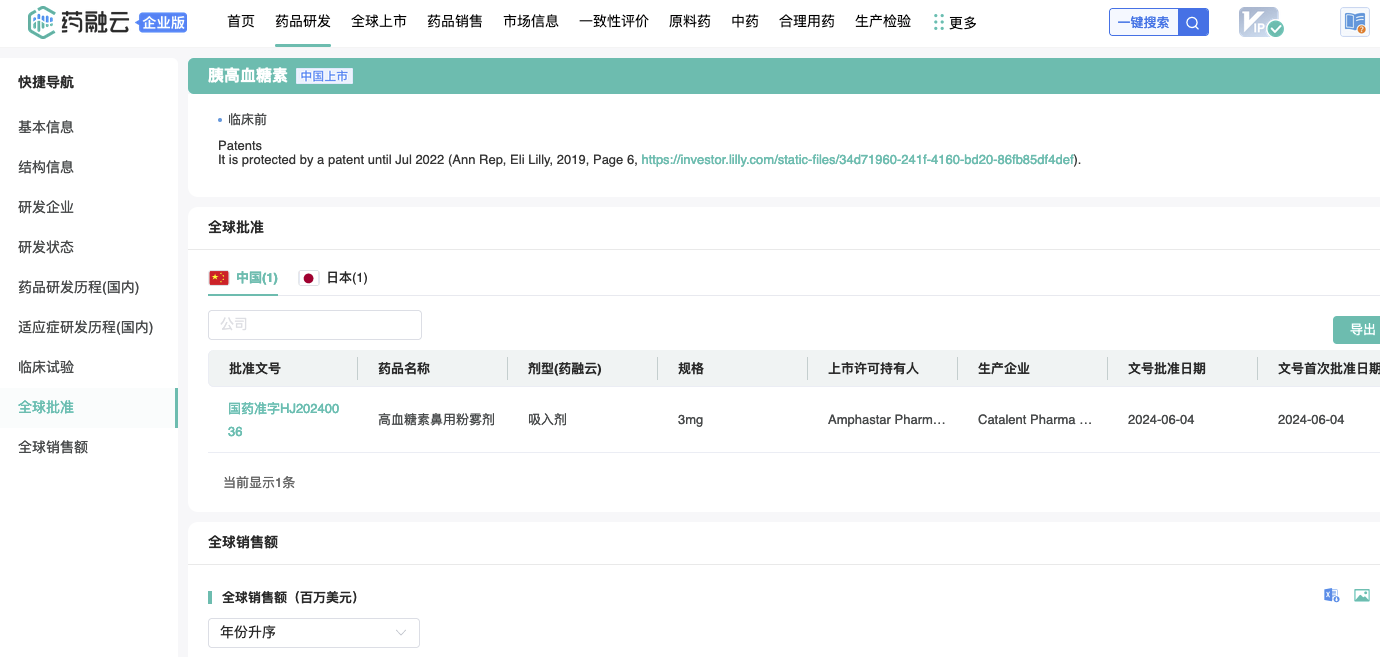
Task: Open the 更多 grid-dots menu
Action: 954,22
